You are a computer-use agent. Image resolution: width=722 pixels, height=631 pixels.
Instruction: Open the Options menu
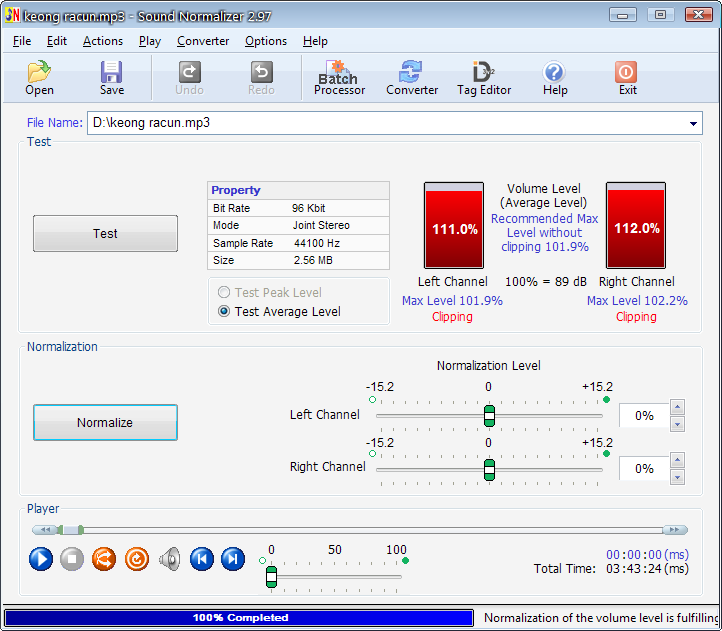coord(266,41)
